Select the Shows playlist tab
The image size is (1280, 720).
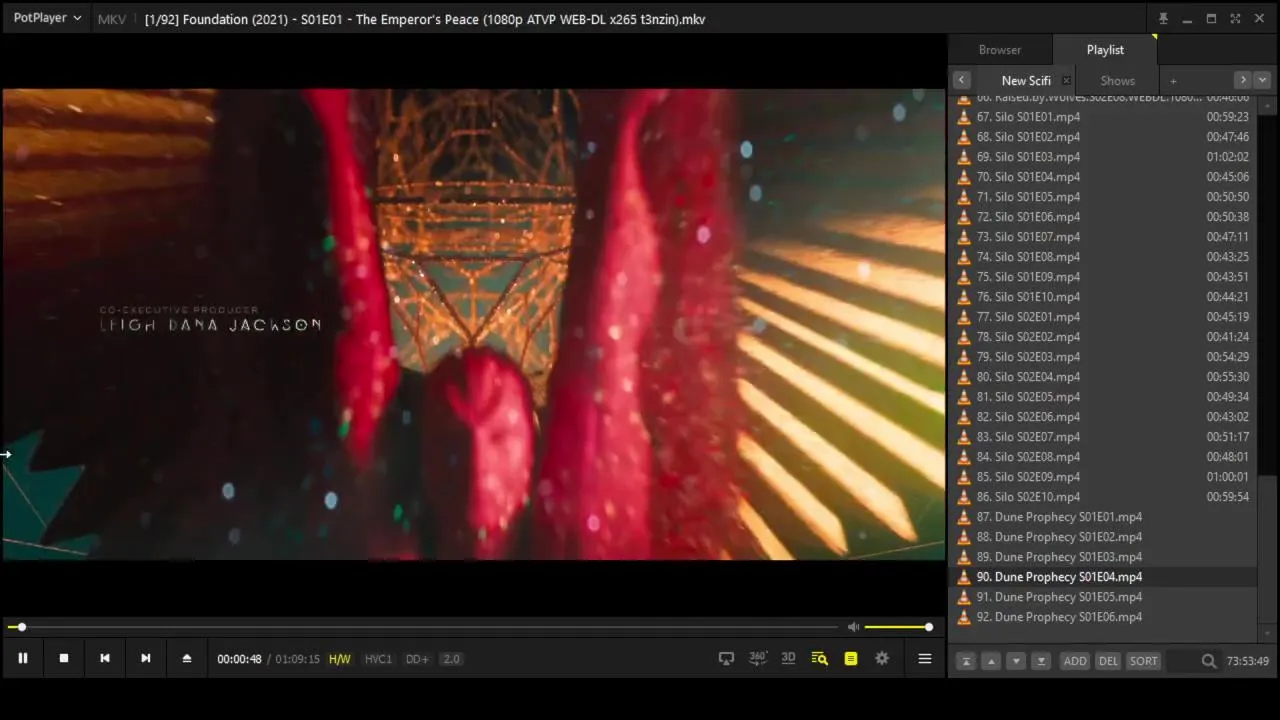pos(1117,81)
